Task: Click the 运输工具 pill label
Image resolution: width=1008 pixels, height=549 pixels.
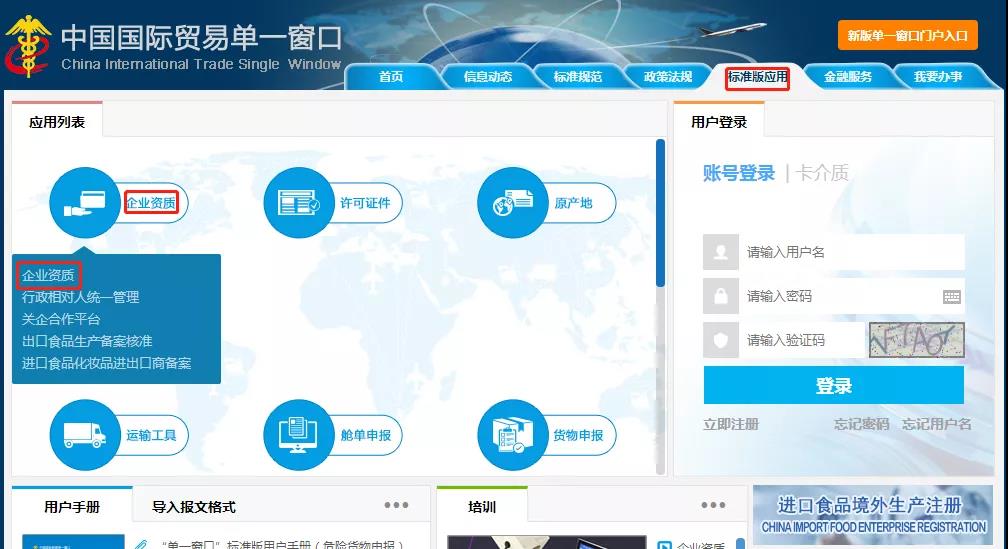Action: [x=151, y=435]
